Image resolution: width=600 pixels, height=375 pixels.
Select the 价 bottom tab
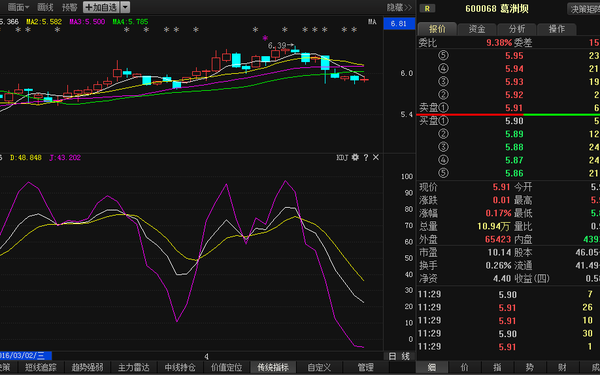(464, 367)
